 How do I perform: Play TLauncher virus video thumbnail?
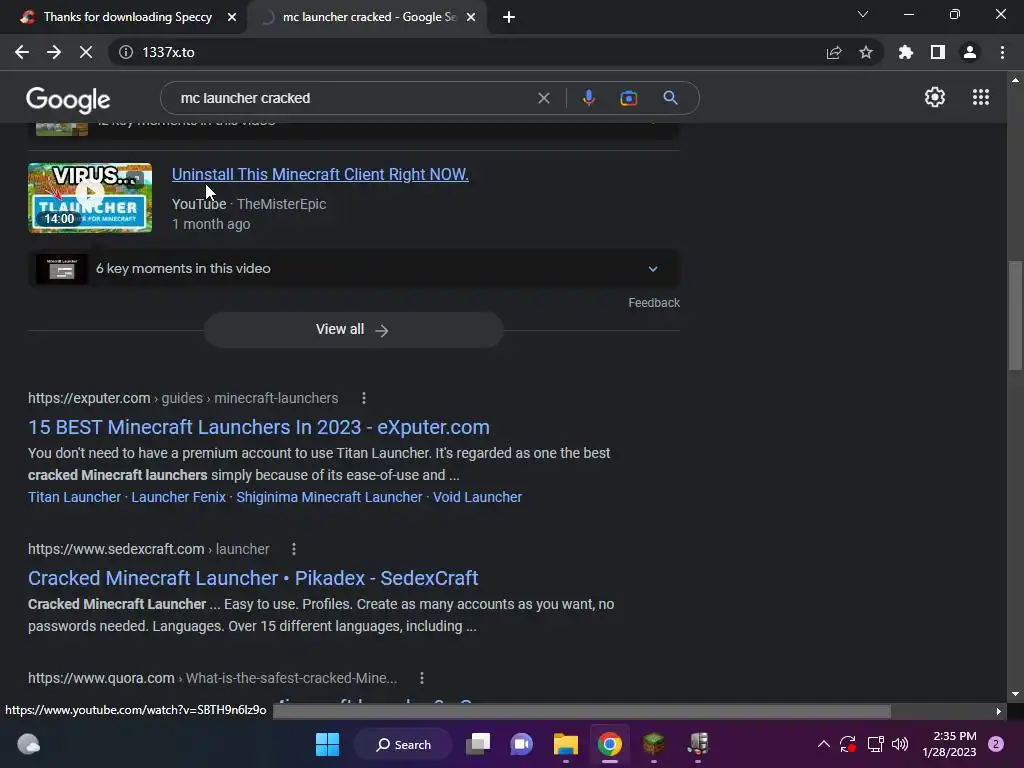point(90,198)
